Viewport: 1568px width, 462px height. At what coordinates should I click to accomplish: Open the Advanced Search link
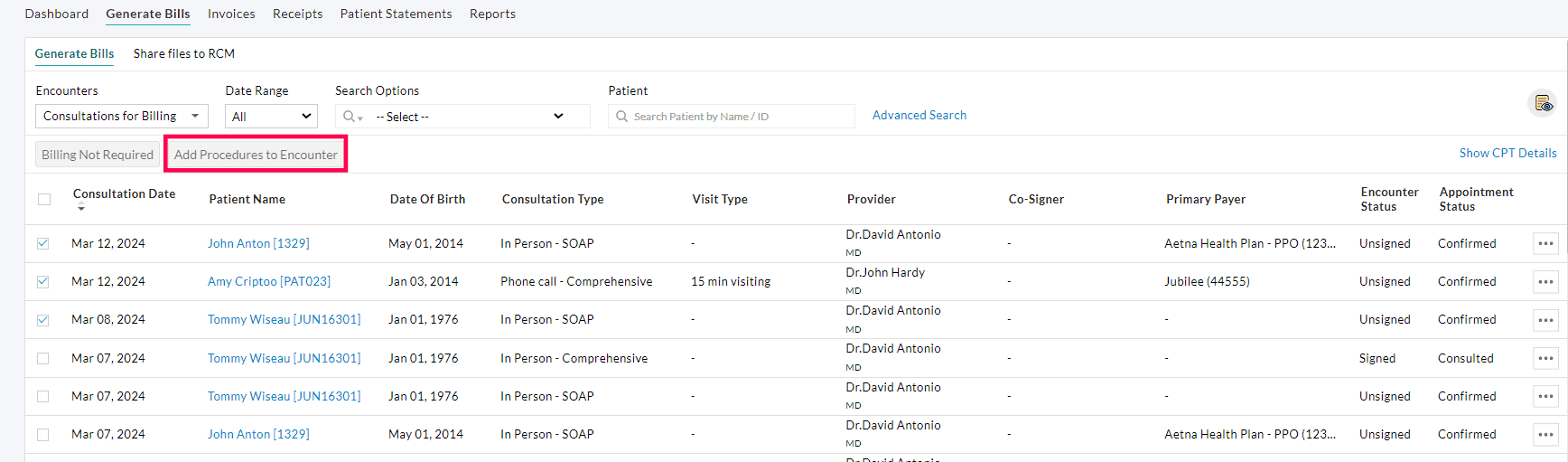coord(919,115)
